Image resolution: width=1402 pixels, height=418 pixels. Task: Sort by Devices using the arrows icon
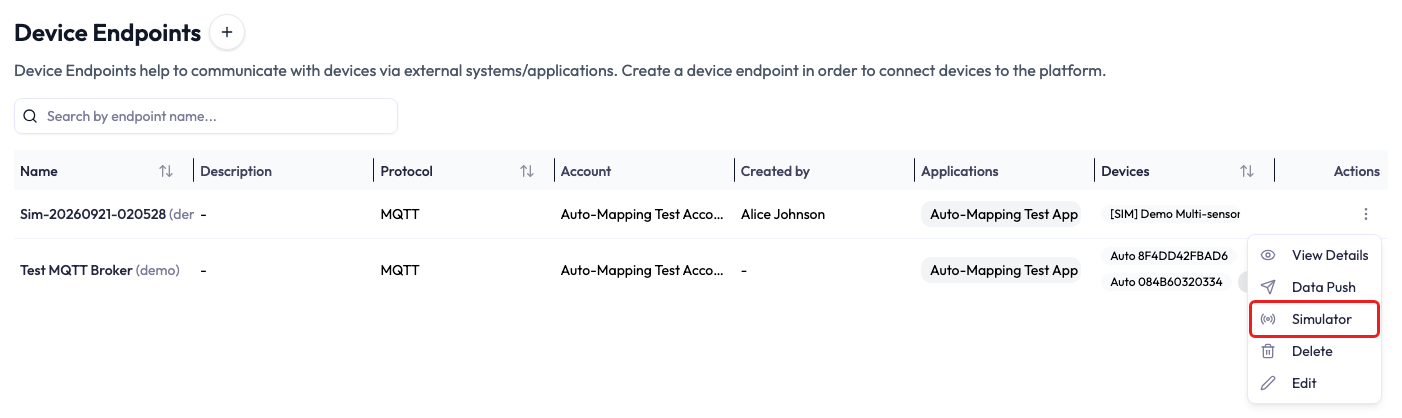coord(1246,171)
